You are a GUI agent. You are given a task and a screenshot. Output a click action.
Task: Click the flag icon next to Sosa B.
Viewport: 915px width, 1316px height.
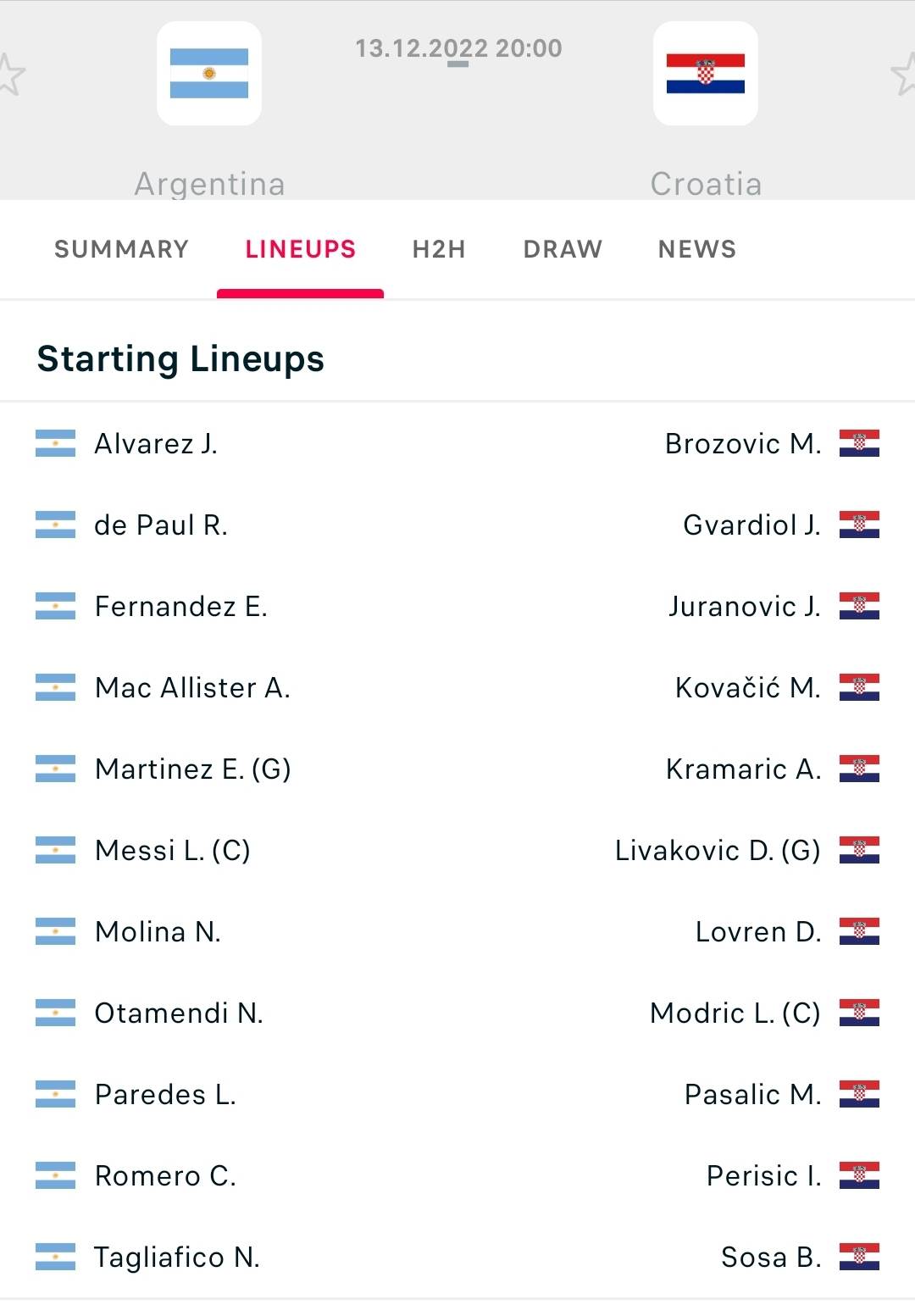[859, 1257]
